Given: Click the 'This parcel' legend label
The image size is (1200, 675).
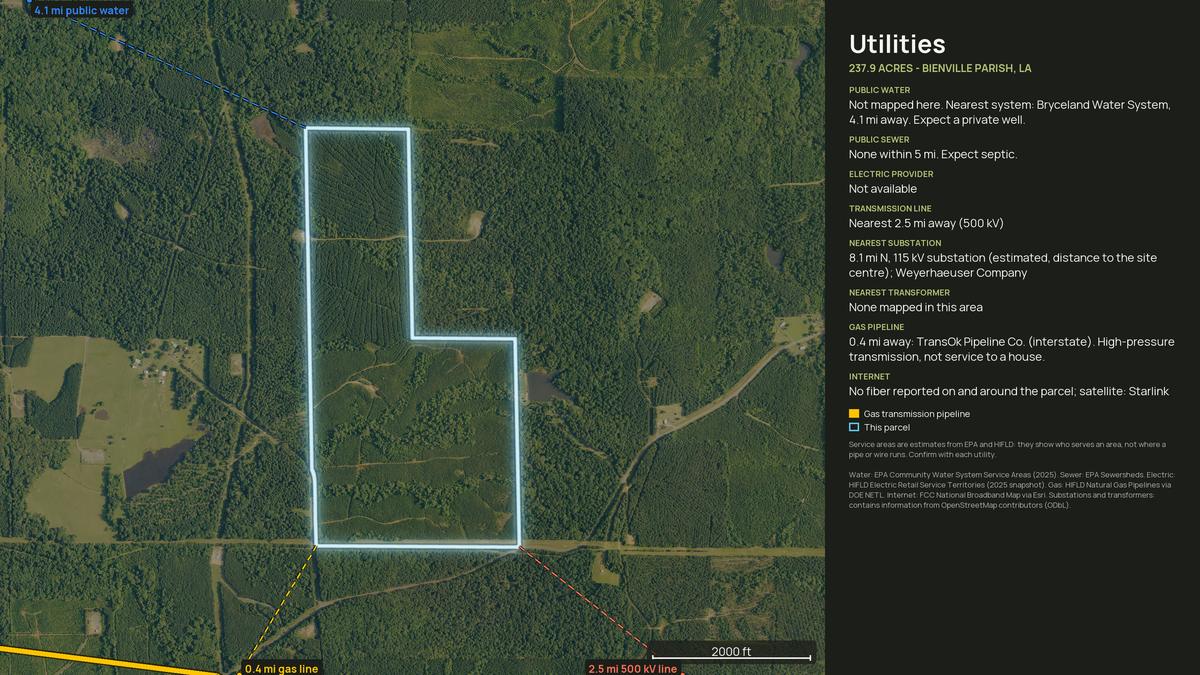Looking at the screenshot, I should tap(887, 427).
